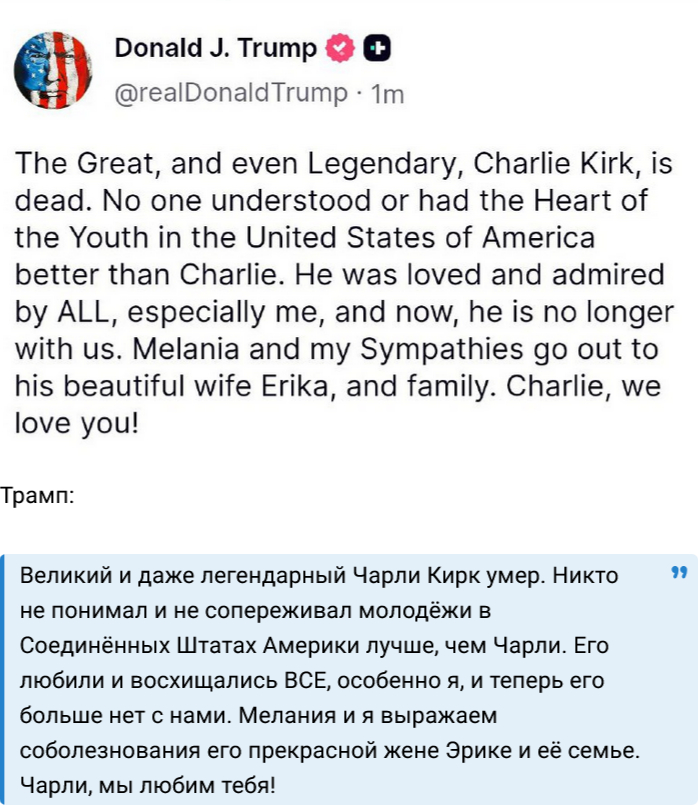698x805 pixels.
Task: Click the line Чарли, мы любим тебя!
Action: pyautogui.click(x=148, y=785)
